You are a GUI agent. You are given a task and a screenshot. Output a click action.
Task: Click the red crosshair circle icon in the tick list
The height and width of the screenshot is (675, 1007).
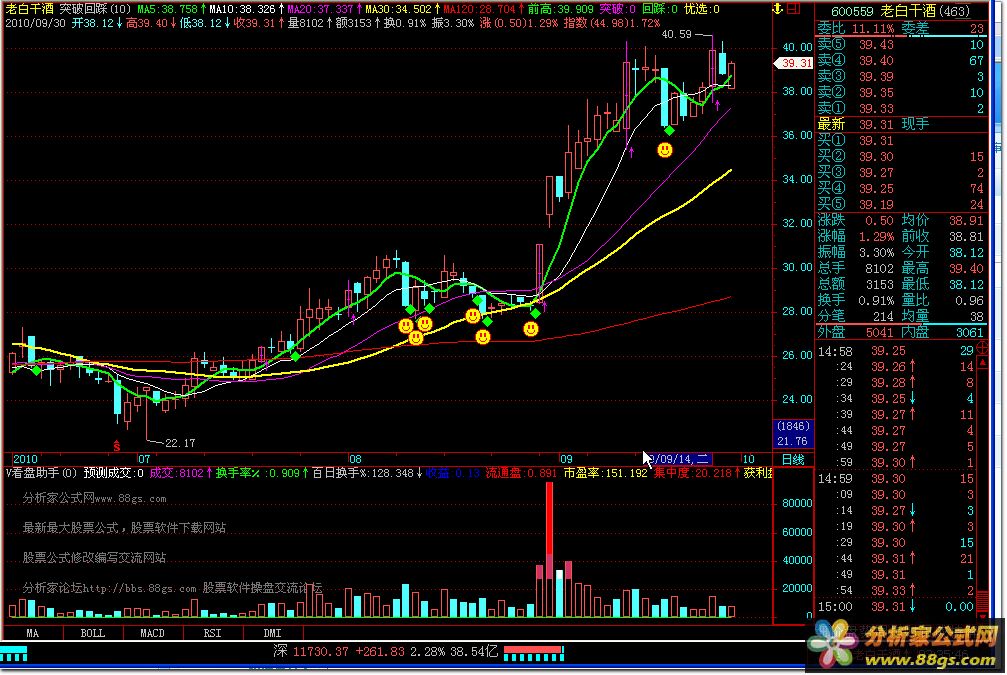[x=982, y=349]
